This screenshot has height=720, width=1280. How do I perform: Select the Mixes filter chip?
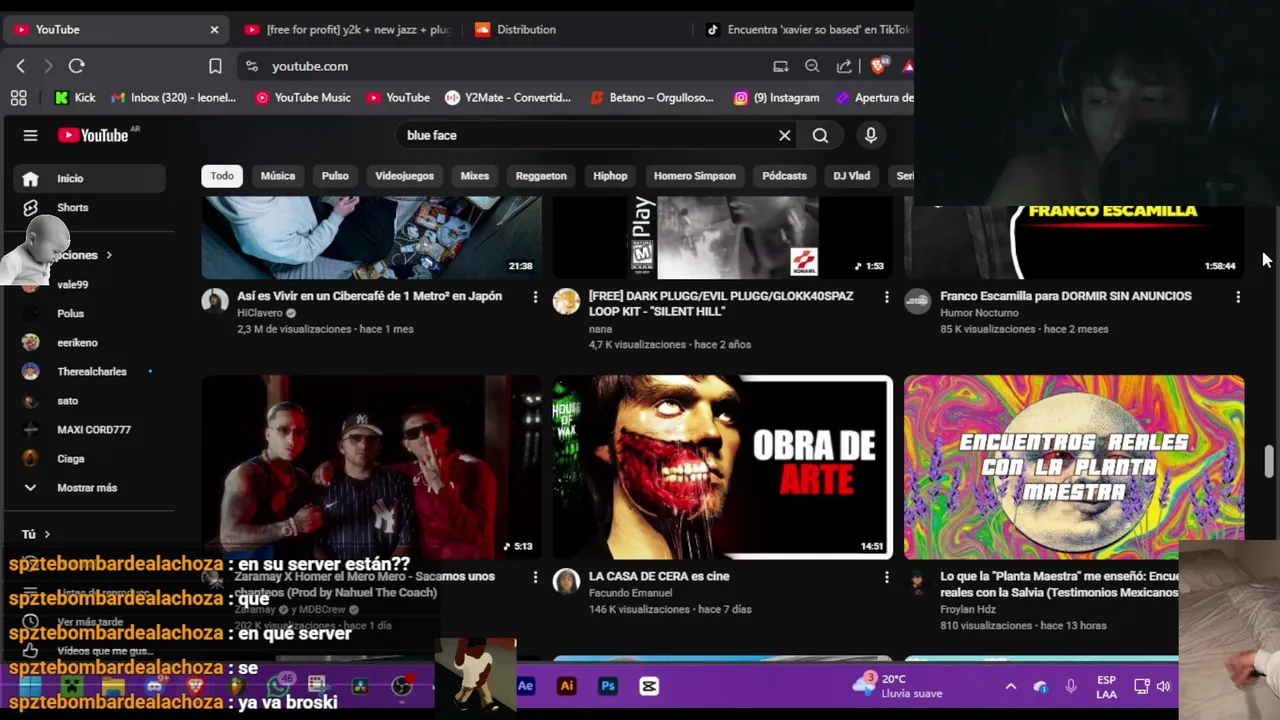coord(475,176)
